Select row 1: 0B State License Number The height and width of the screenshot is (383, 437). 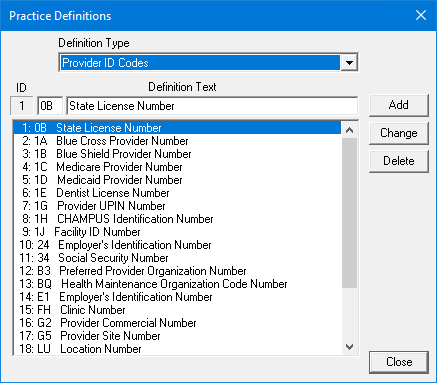[177, 128]
